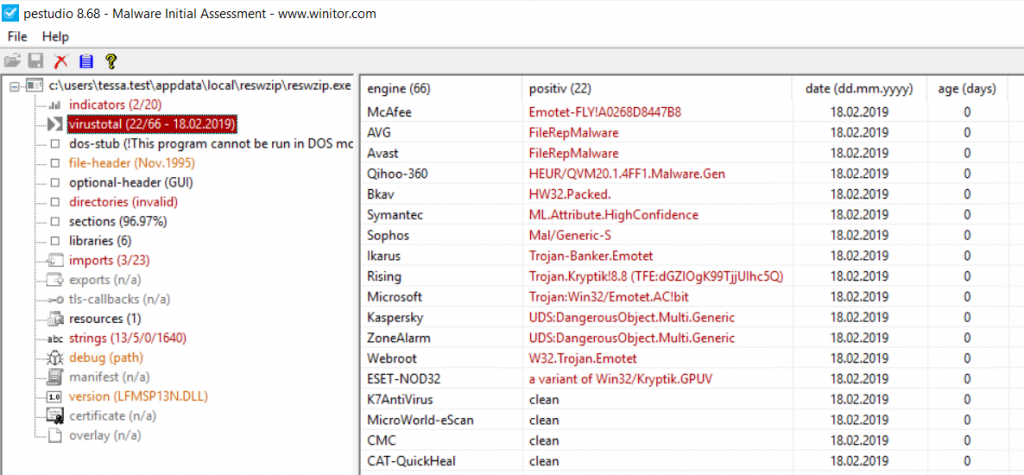Sort by the positiv (22) column header
The width and height of the screenshot is (1024, 475).
click(x=657, y=89)
